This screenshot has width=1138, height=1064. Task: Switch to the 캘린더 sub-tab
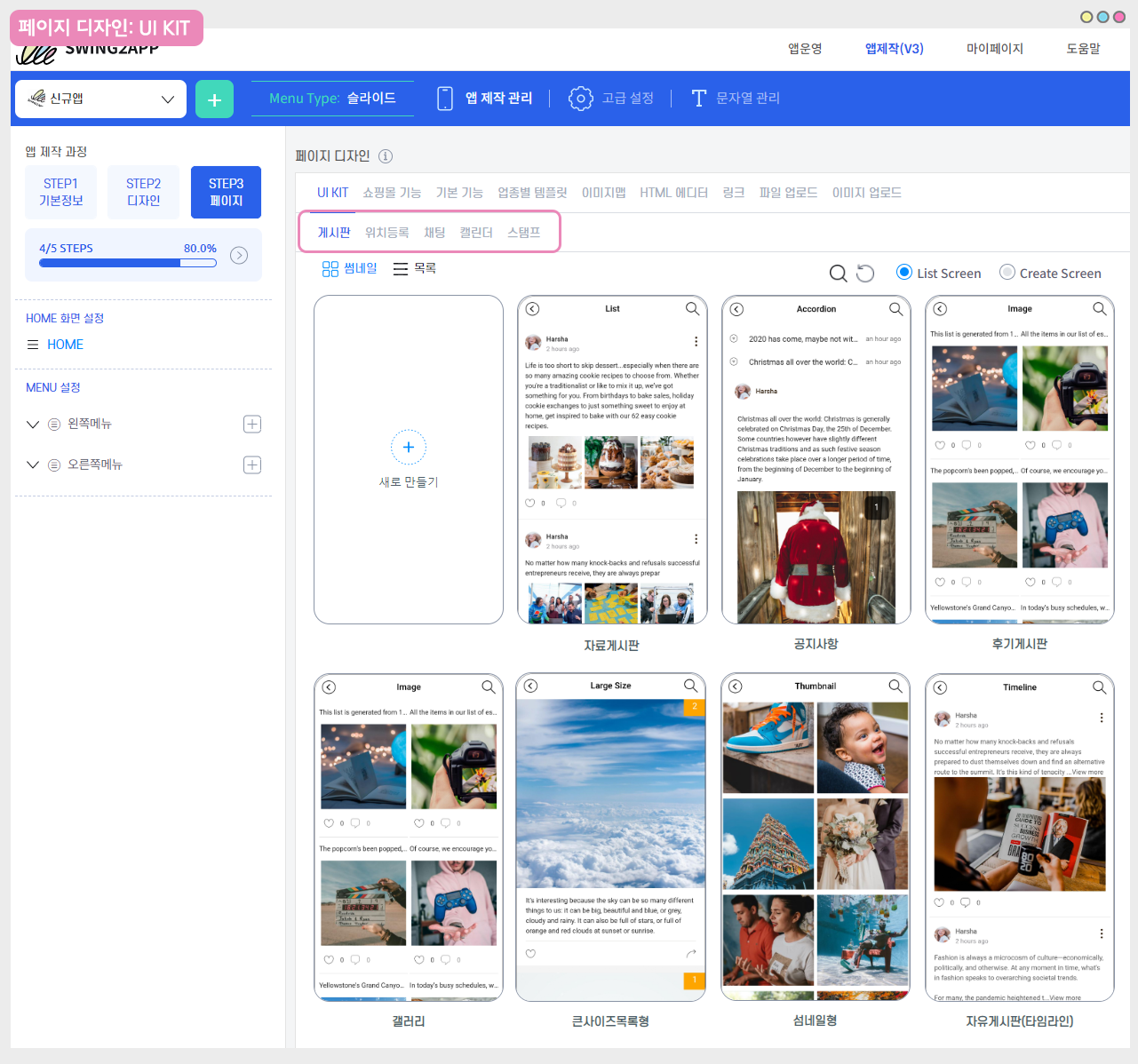pyautogui.click(x=475, y=233)
